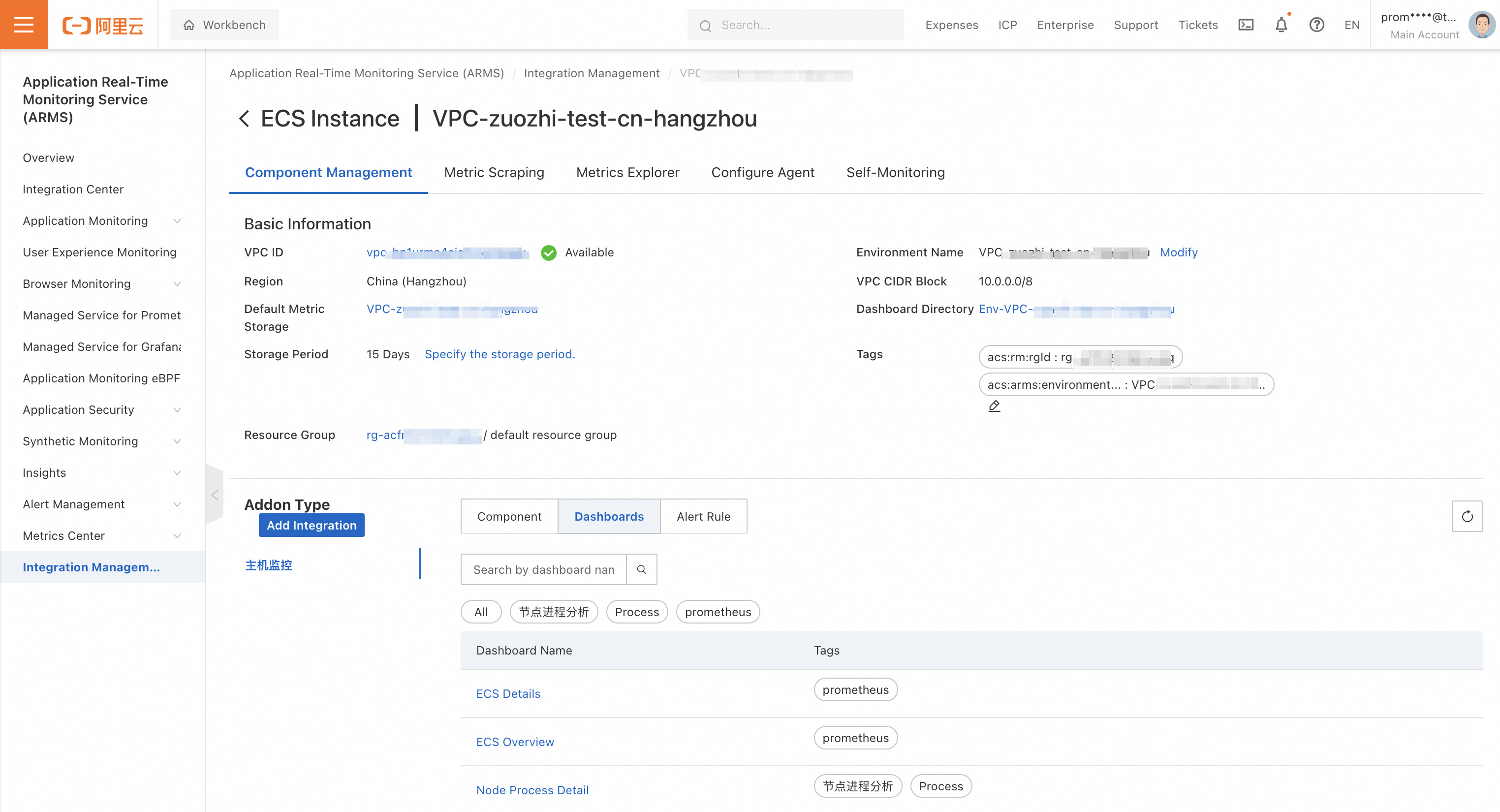Click Specify the storage period link
Image resolution: width=1500 pixels, height=812 pixels.
[x=500, y=354]
